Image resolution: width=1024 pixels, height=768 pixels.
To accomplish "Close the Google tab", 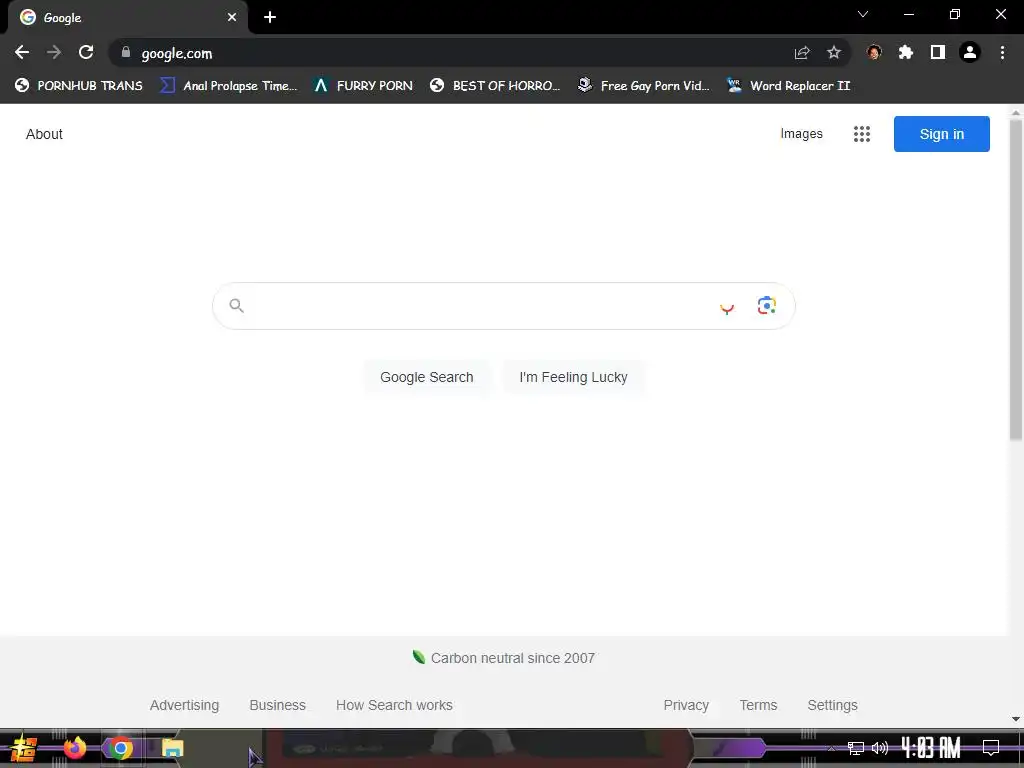I will coord(232,18).
